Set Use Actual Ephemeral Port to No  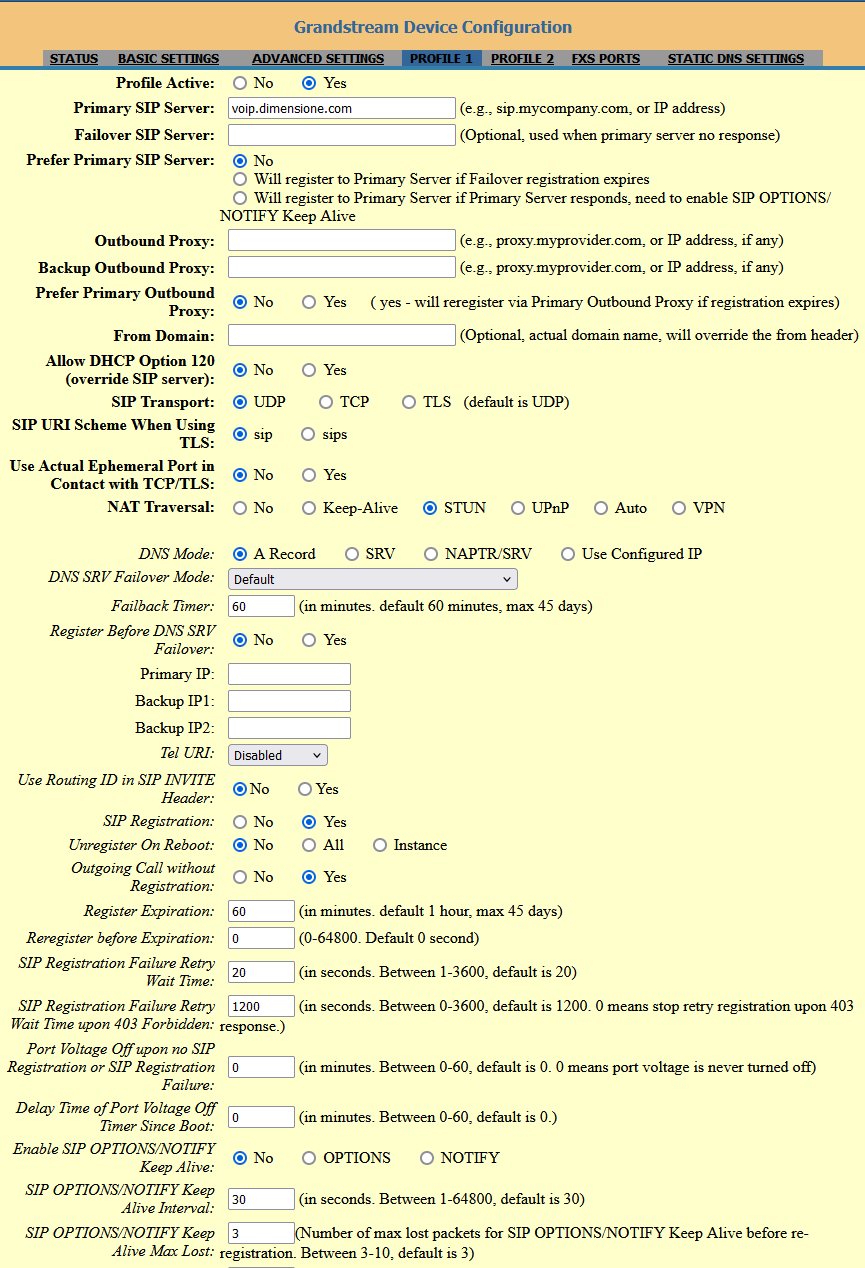240,475
